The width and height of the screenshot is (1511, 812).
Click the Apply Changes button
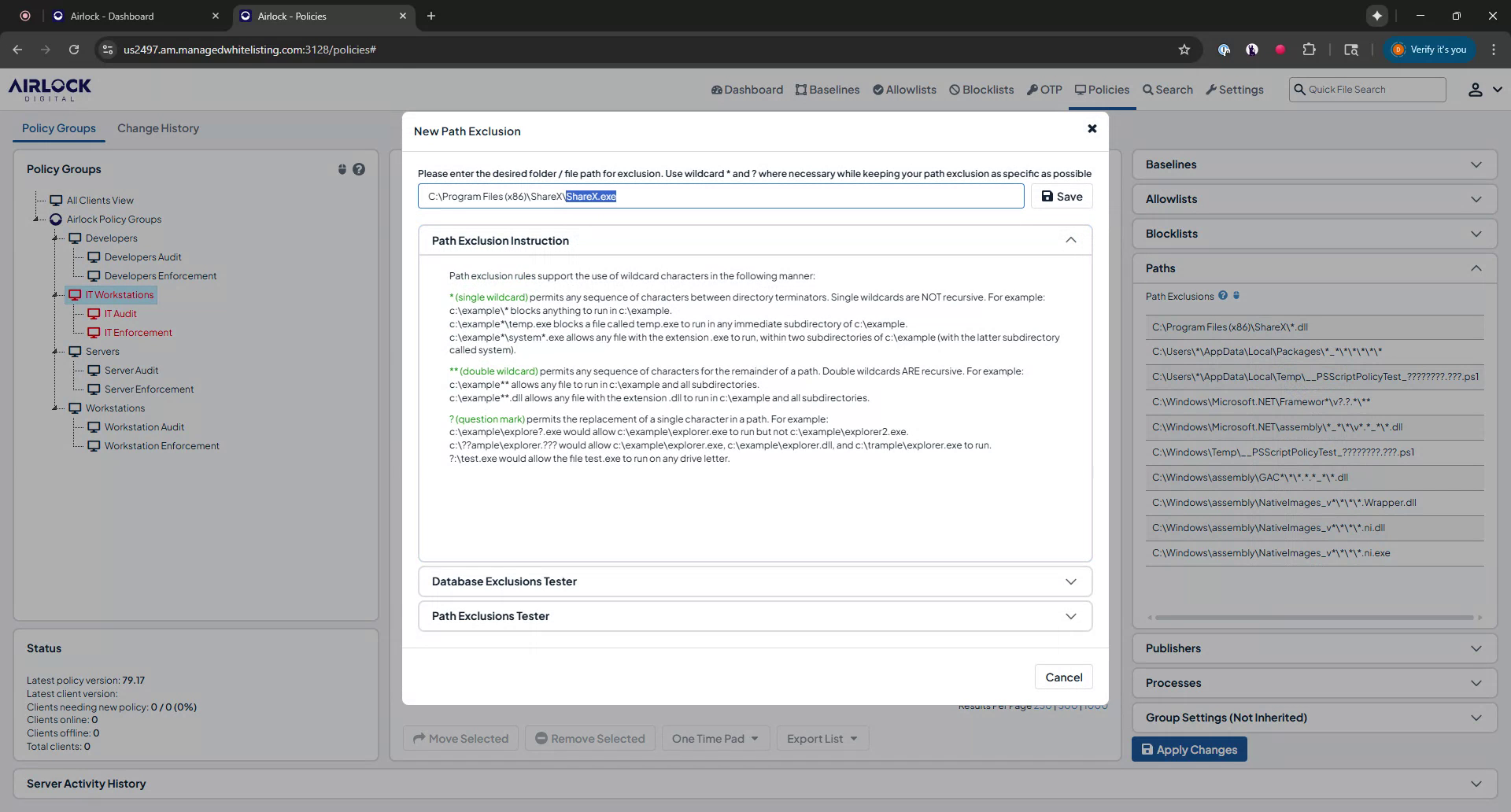[x=1189, y=749]
